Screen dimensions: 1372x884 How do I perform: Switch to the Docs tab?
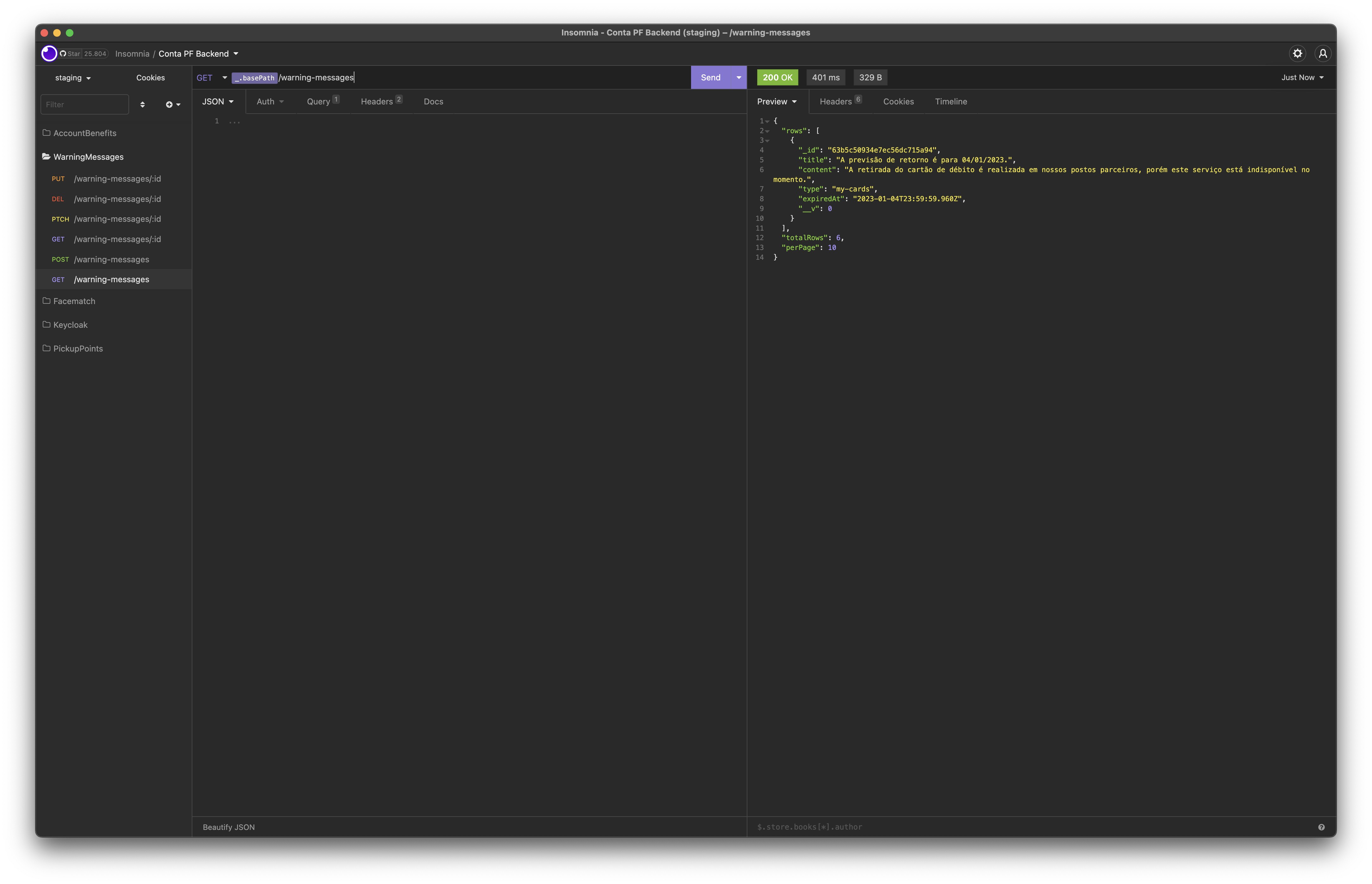pos(433,102)
